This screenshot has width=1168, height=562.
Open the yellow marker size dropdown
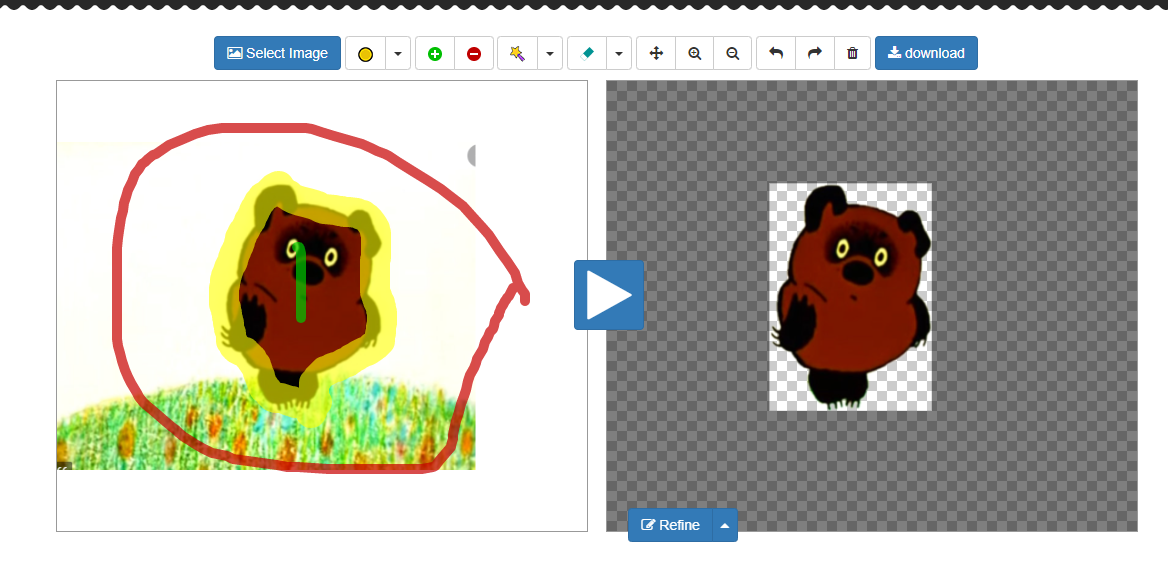pos(398,54)
